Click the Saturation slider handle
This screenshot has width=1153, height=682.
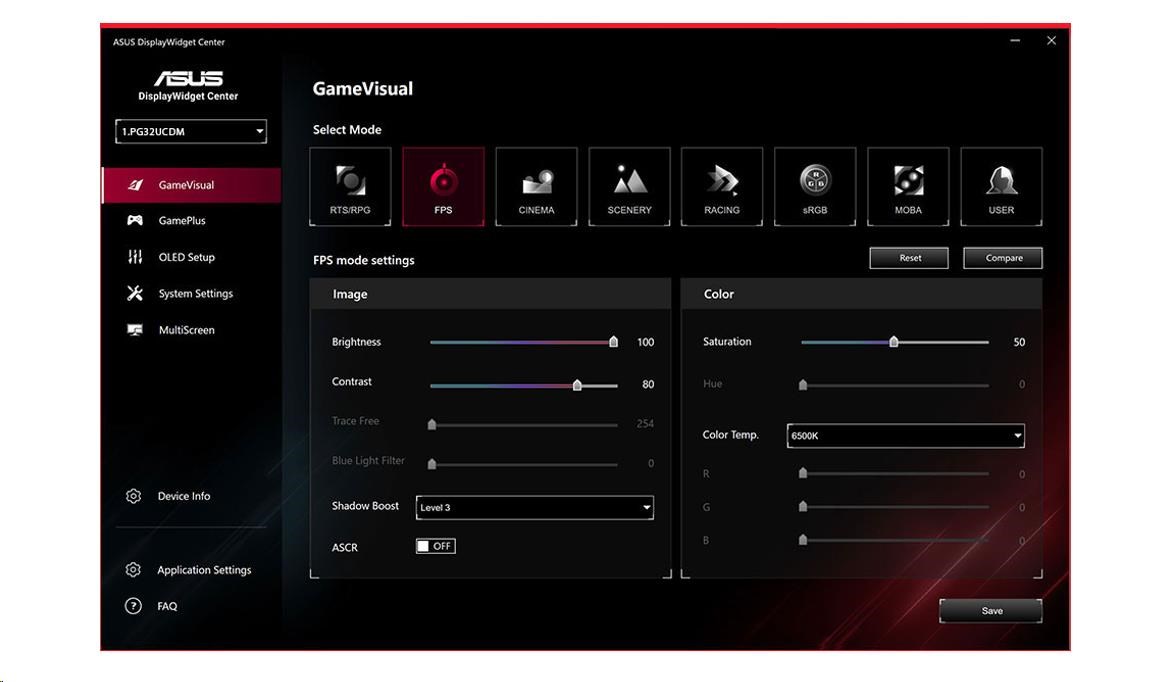[893, 341]
